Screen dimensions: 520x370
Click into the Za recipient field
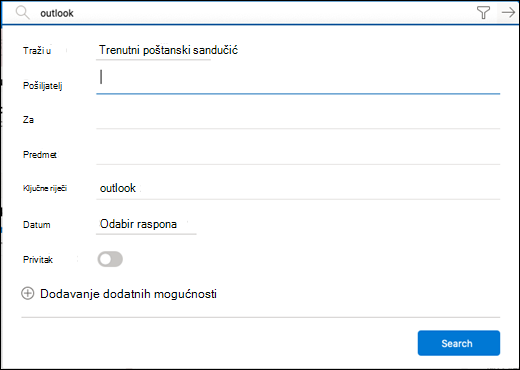tap(298, 119)
